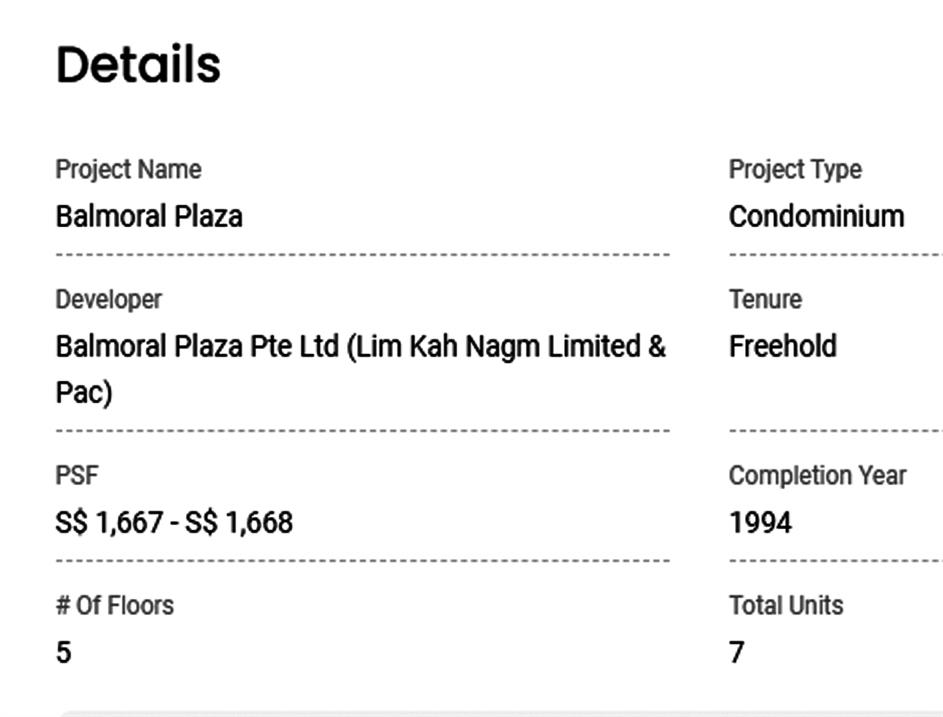Screen dimensions: 943x717
Task: Select the Condominium project type value
Action: click(816, 216)
